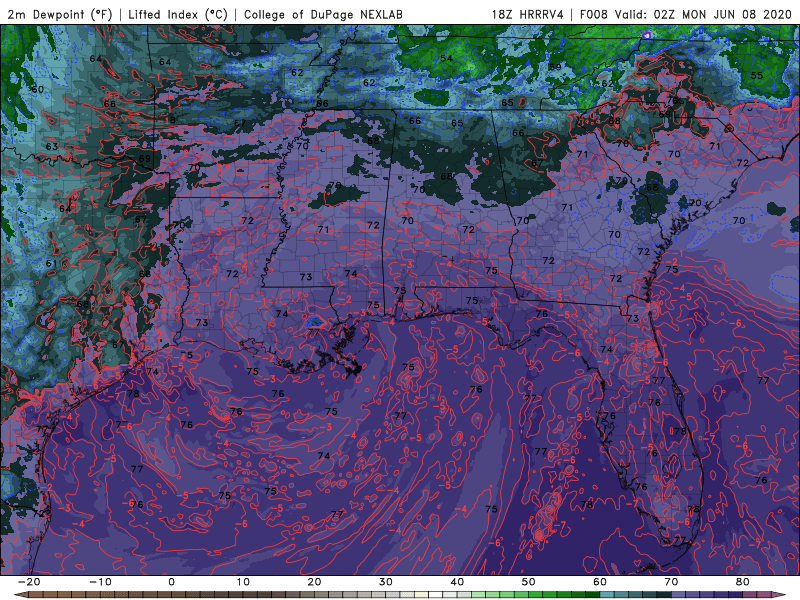The image size is (800, 600).
Task: Click the 54 dewpoint value in the green area
Action: [x=446, y=58]
